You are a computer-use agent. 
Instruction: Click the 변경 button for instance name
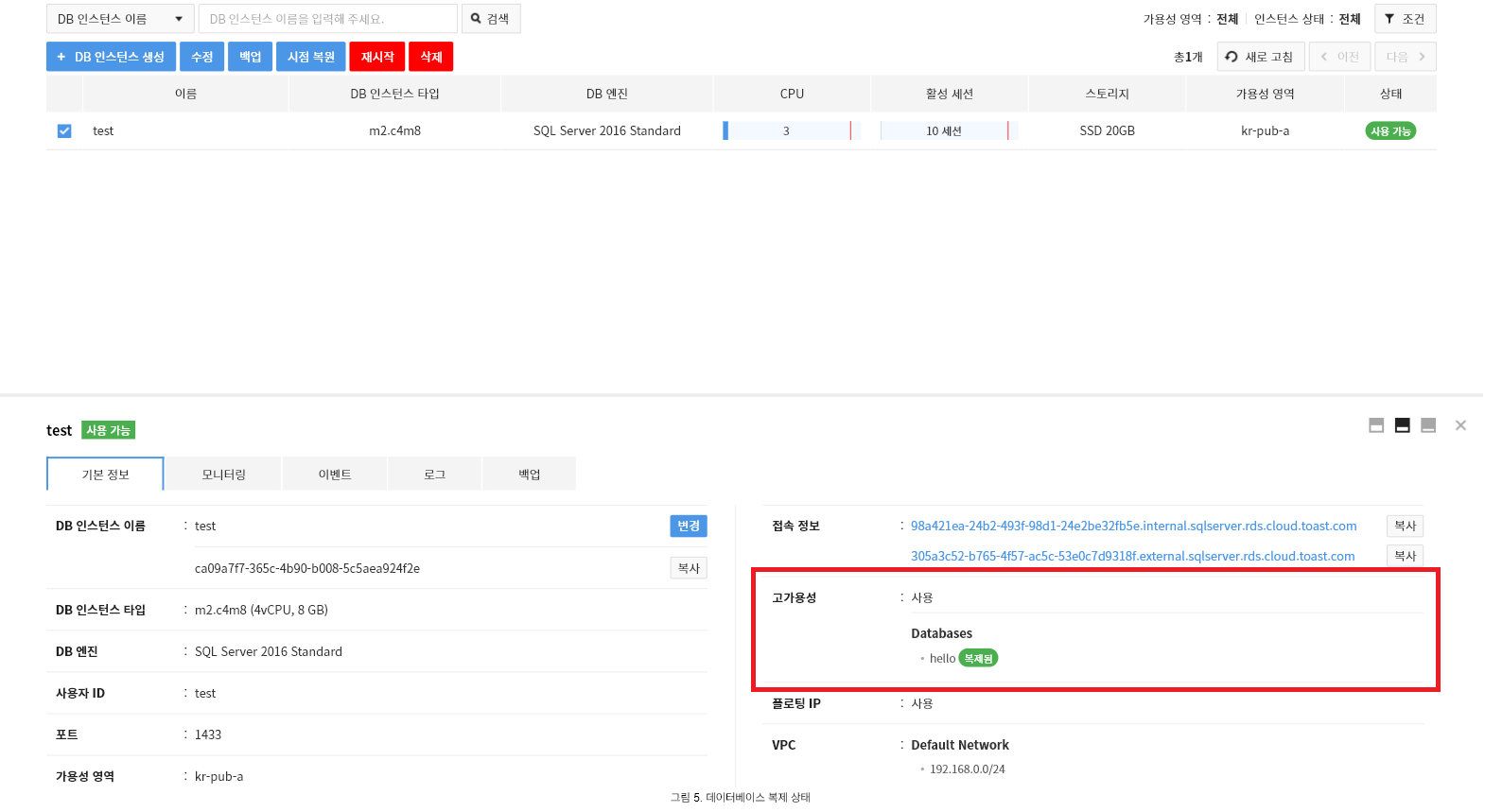point(689,527)
